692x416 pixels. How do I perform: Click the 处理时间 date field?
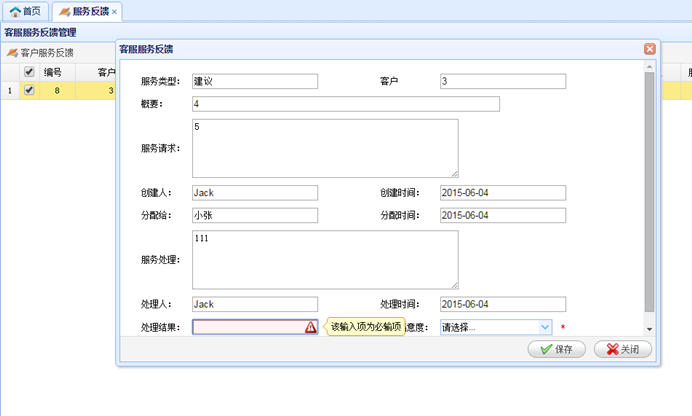pyautogui.click(x=503, y=304)
